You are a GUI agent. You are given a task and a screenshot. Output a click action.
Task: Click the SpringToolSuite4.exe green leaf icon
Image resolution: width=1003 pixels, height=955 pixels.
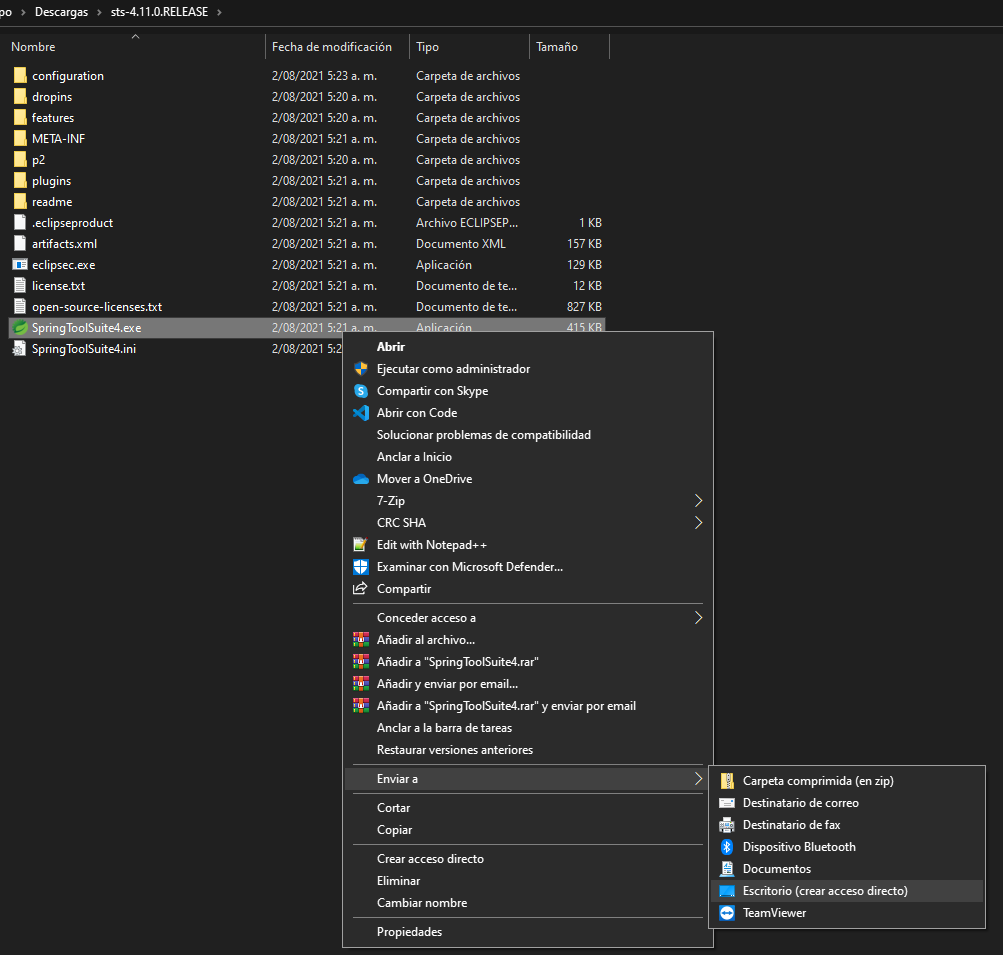20,328
